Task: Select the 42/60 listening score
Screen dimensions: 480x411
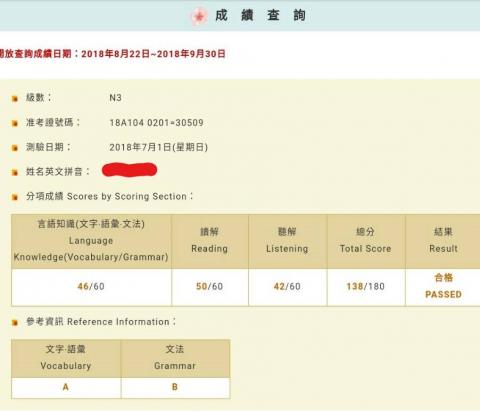Action: click(x=287, y=286)
